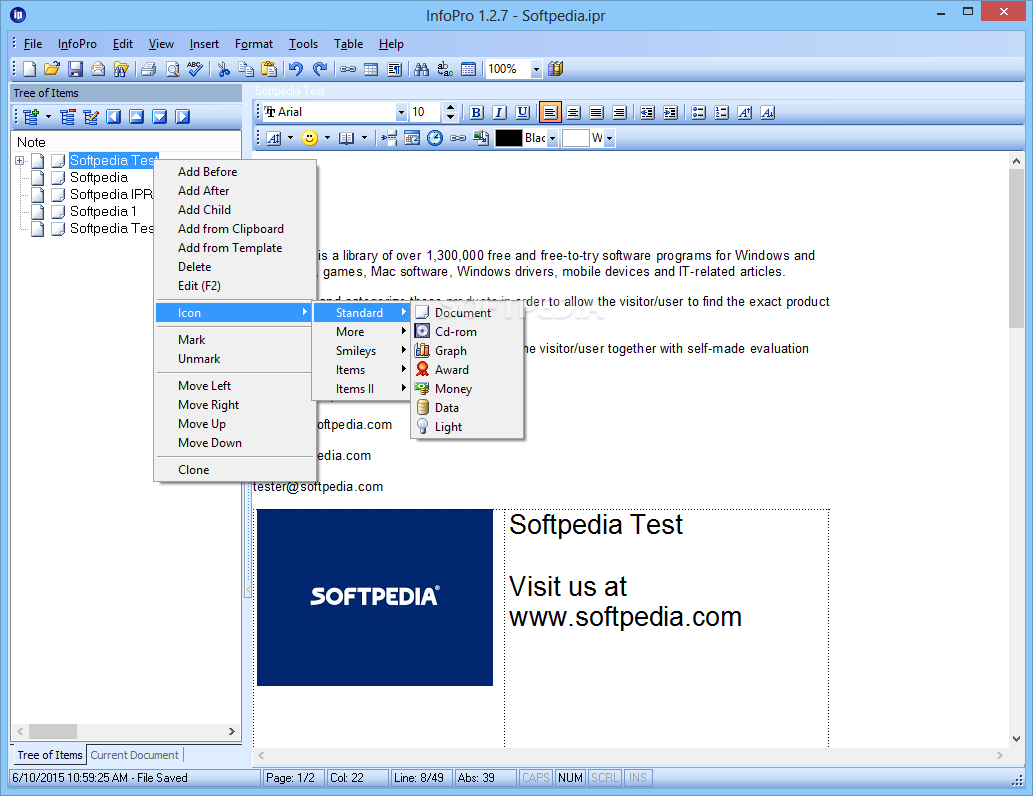Open the background color dropdown arrow
1033x796 pixels.
(x=609, y=138)
